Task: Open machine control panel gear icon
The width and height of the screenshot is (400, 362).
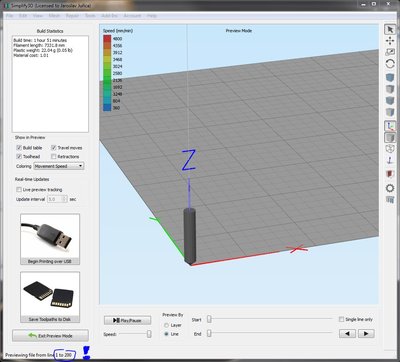Action: [390, 188]
